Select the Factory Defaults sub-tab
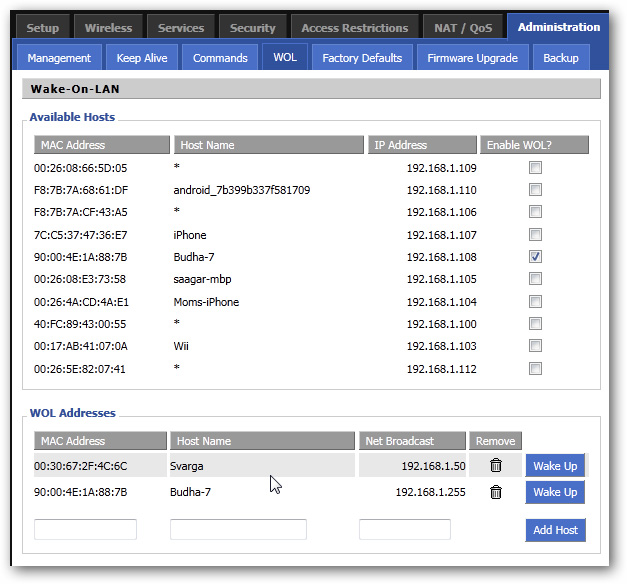The width and height of the screenshot is (627, 584). coord(362,58)
